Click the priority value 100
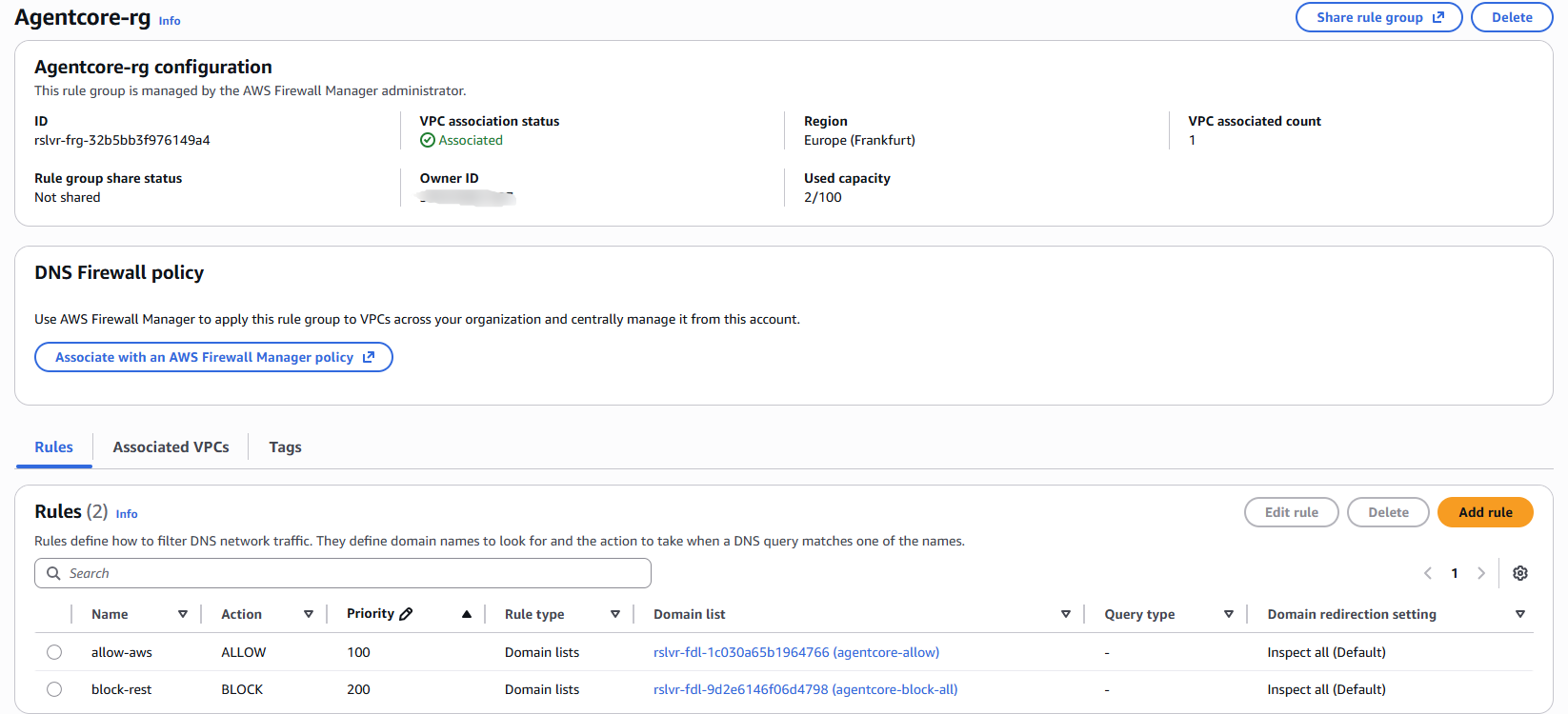Screen dimensions: 1568x714 pos(358,652)
